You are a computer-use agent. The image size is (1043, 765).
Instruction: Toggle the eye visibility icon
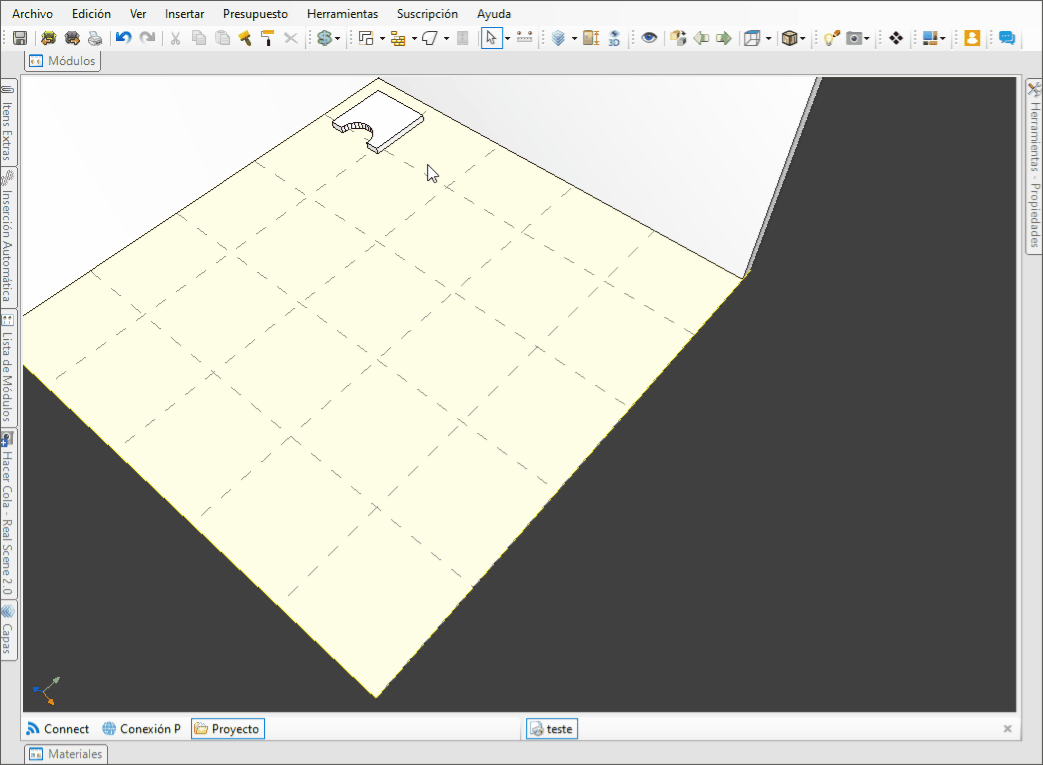click(x=649, y=38)
